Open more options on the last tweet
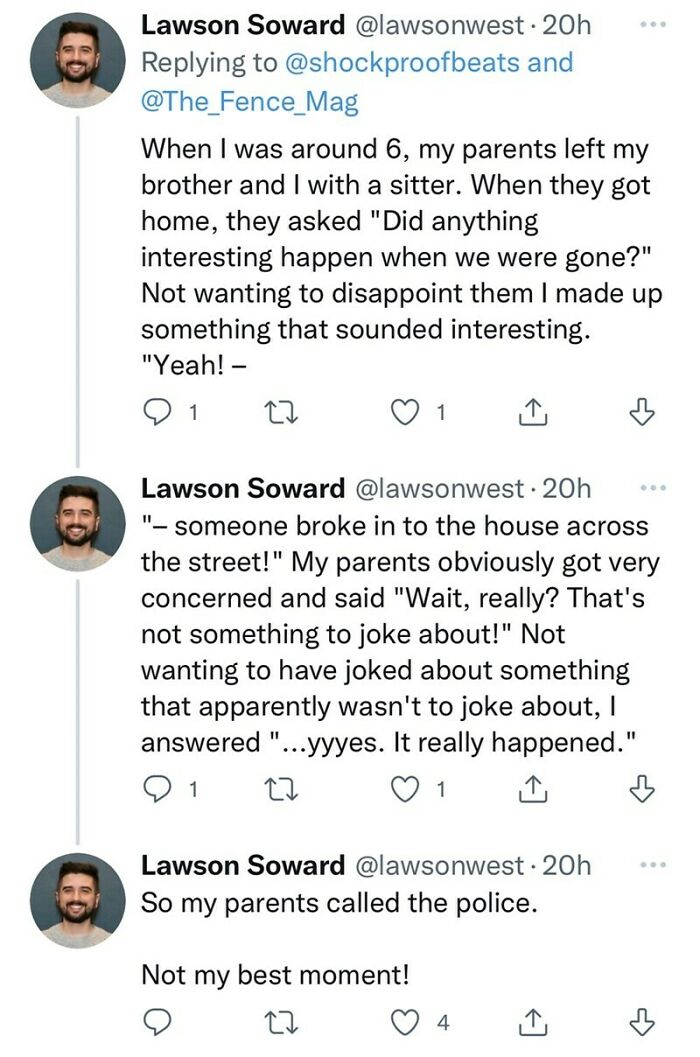This screenshot has height=1057, width=700. coord(651,865)
